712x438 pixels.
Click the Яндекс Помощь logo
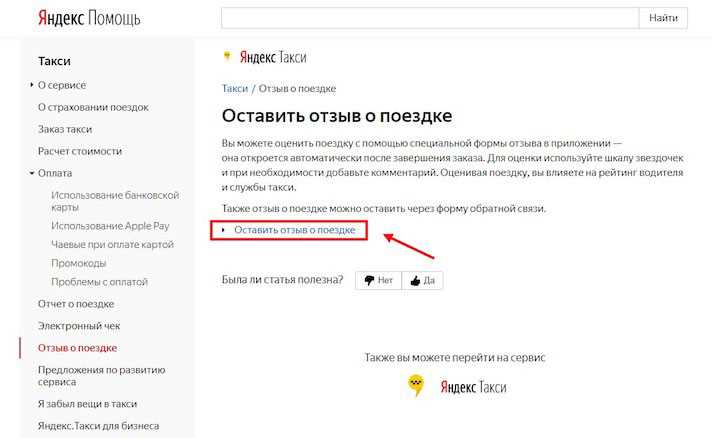pyautogui.click(x=89, y=19)
